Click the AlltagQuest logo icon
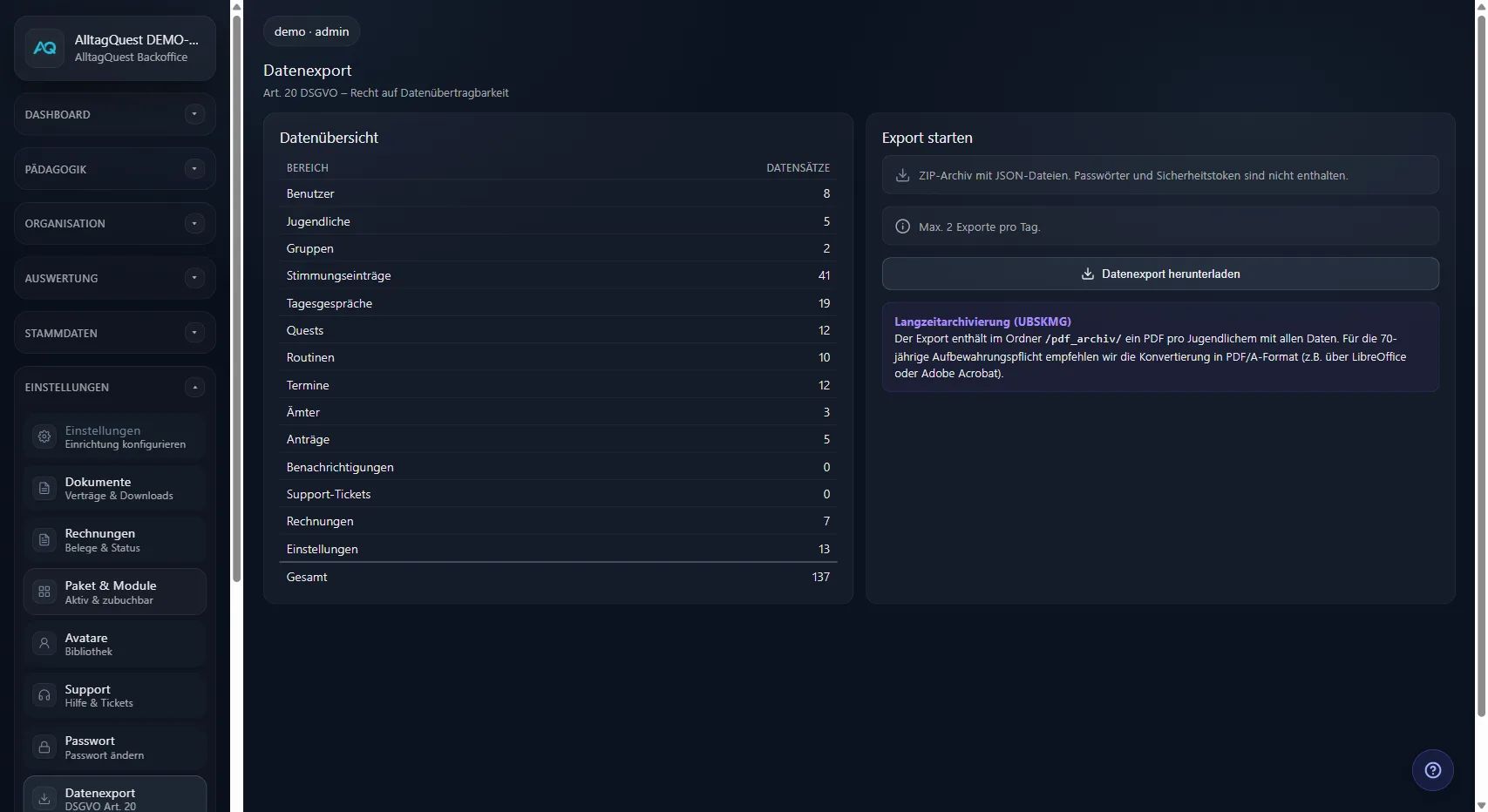Screen dimensions: 1488x812 tap(45, 48)
